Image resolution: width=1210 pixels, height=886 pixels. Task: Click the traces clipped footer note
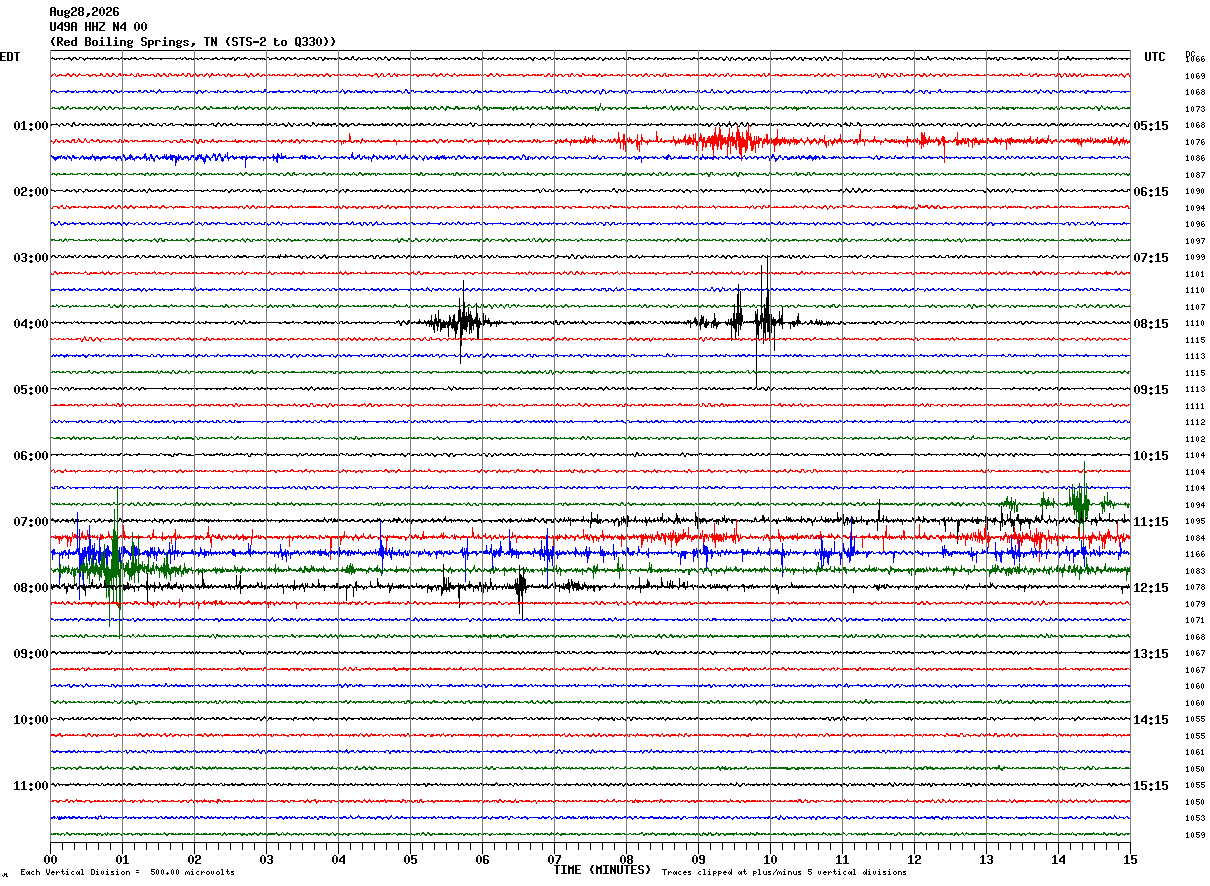click(784, 873)
